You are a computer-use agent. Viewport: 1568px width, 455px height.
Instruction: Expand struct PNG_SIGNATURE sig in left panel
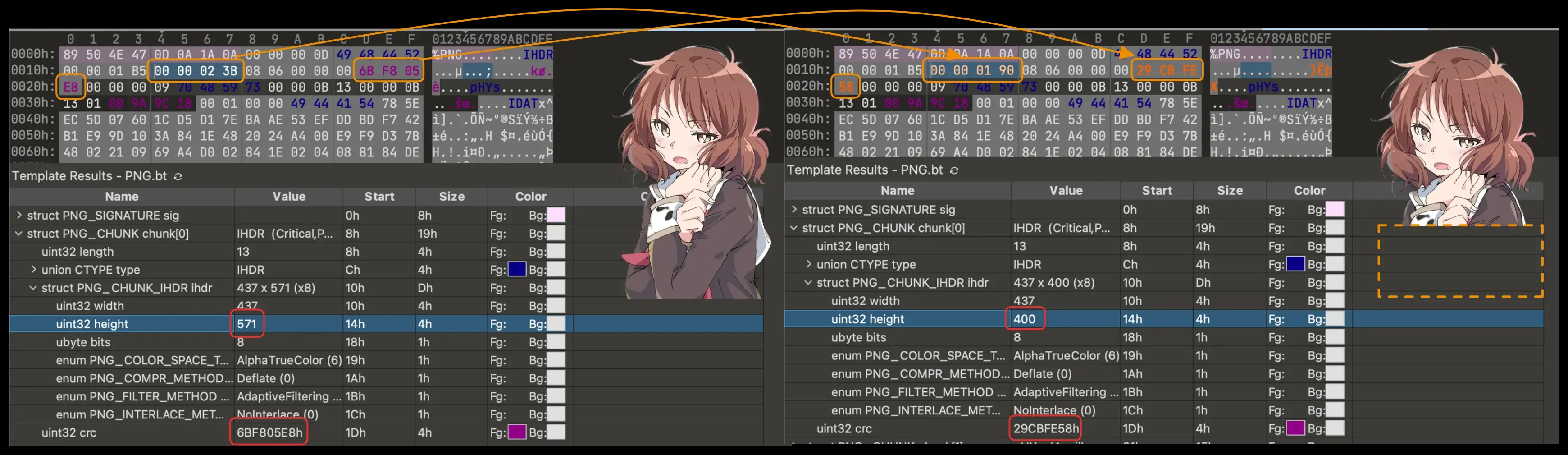pyautogui.click(x=19, y=215)
